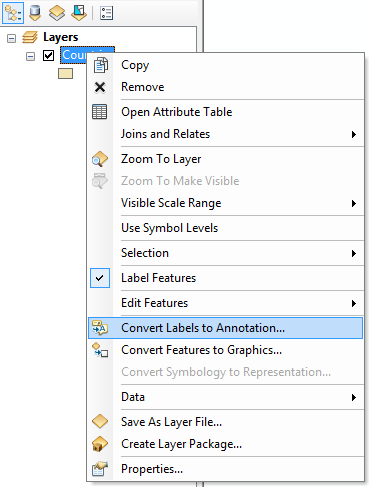Screen dimensions: 370x487
Task: Uncheck the Counties layer visibility checkbox
Action: (48, 55)
